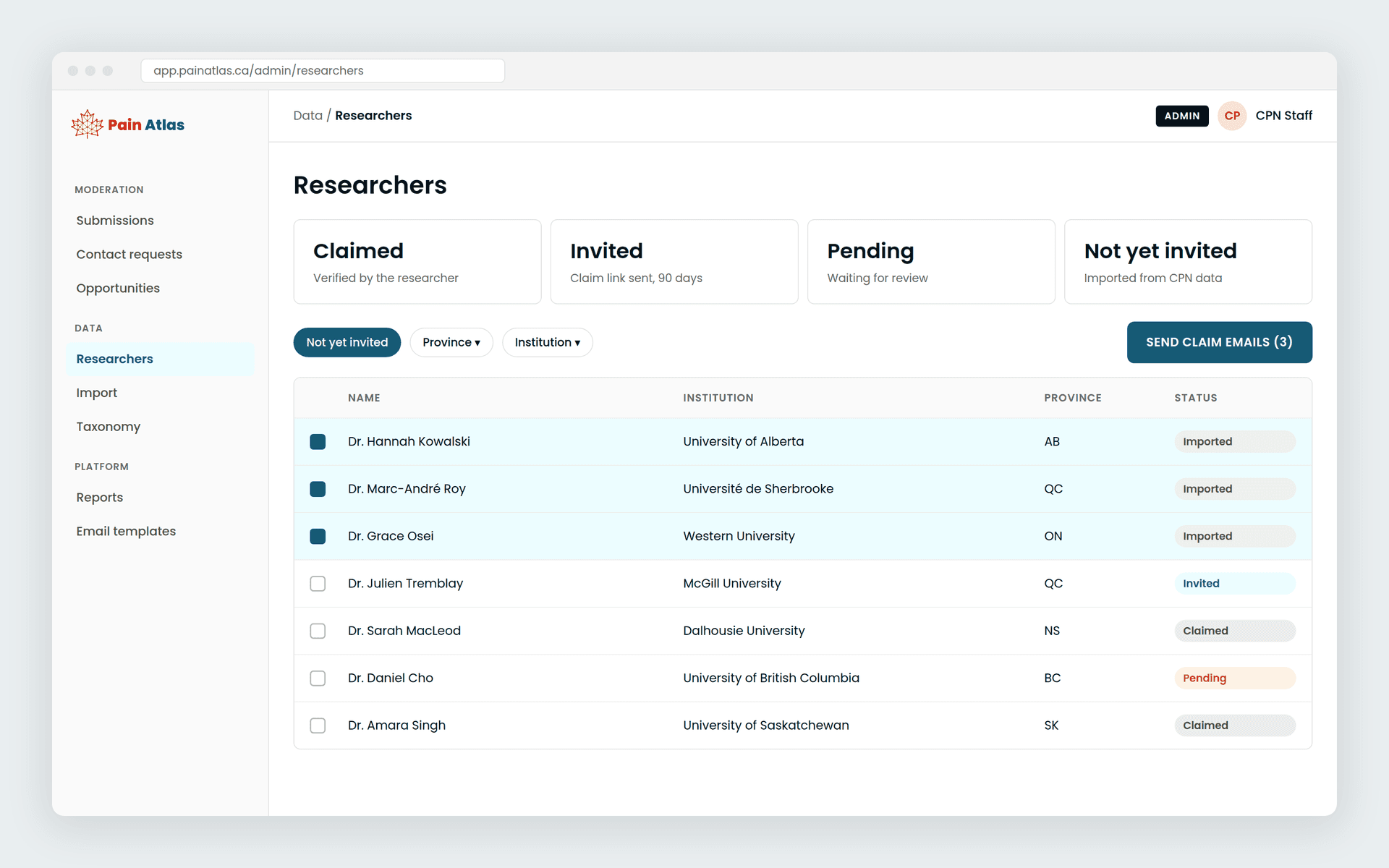Viewport: 1389px width, 868px height.
Task: Click the Pending status badge for Daniel Cho
Action: tap(1235, 678)
